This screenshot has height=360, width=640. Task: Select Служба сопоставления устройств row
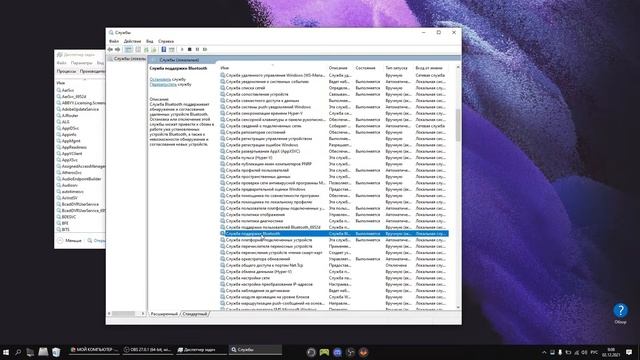click(334, 94)
